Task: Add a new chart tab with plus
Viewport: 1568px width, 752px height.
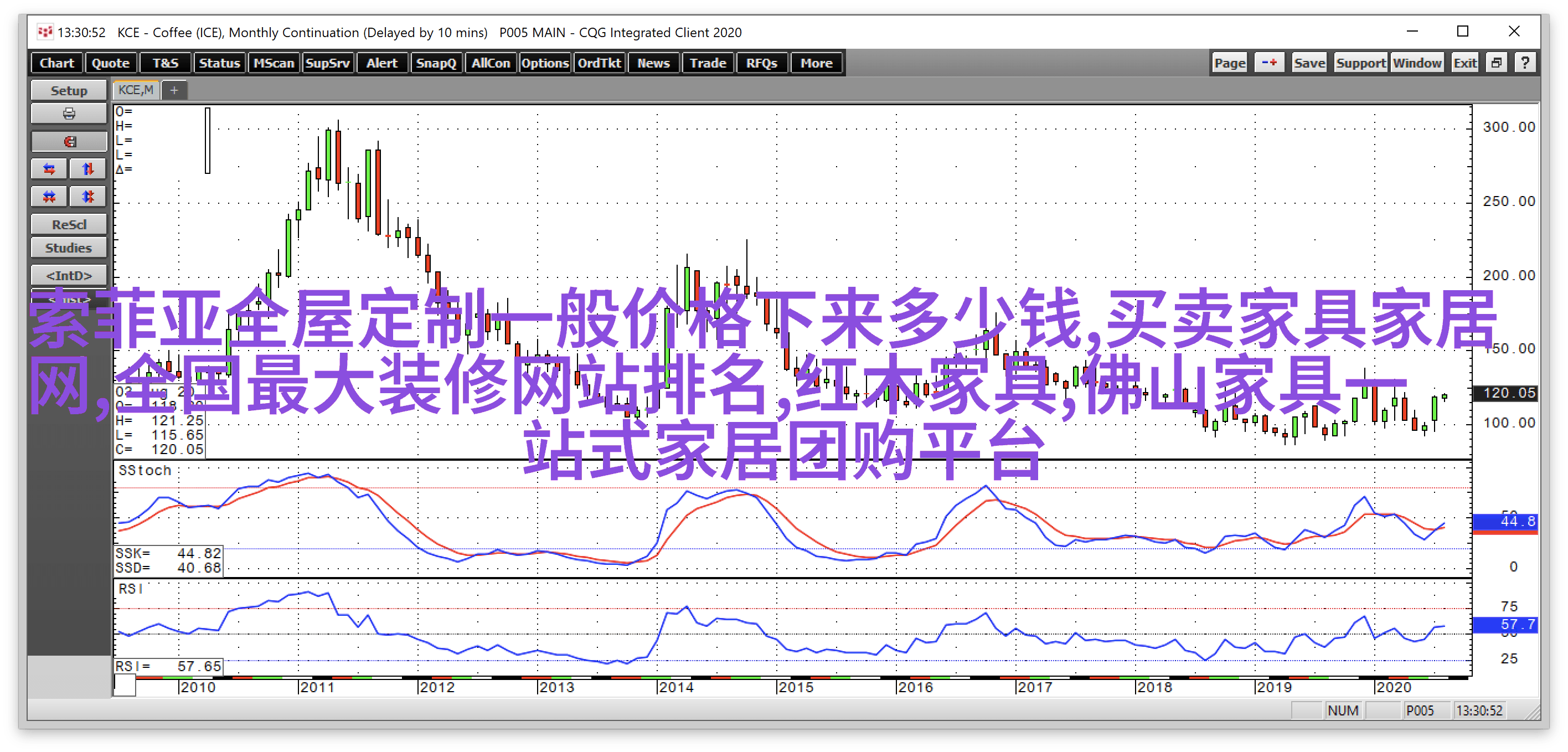Action: (x=174, y=90)
